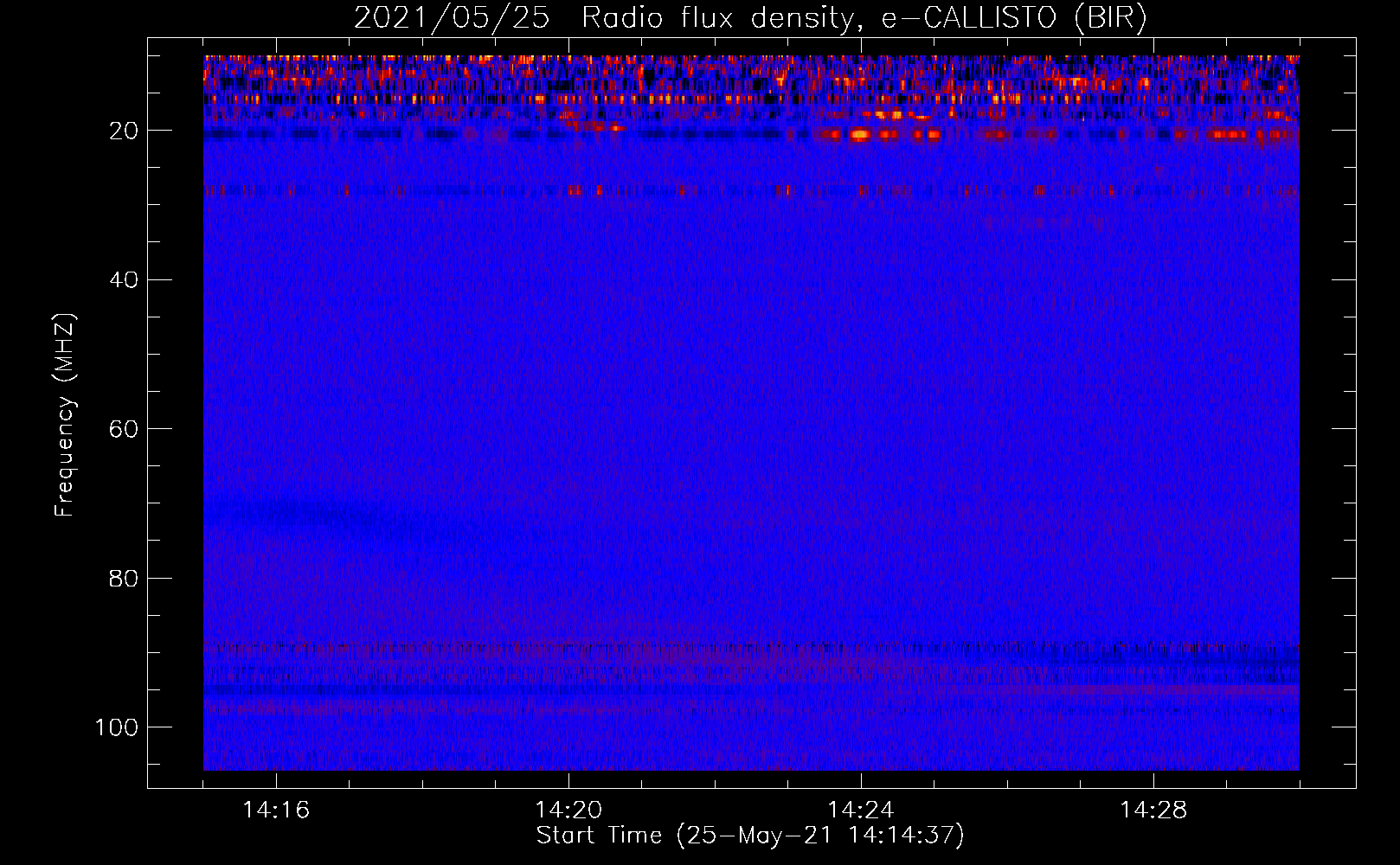Click the '40' frequency tick label
This screenshot has height=865, width=1400.
click(124, 279)
